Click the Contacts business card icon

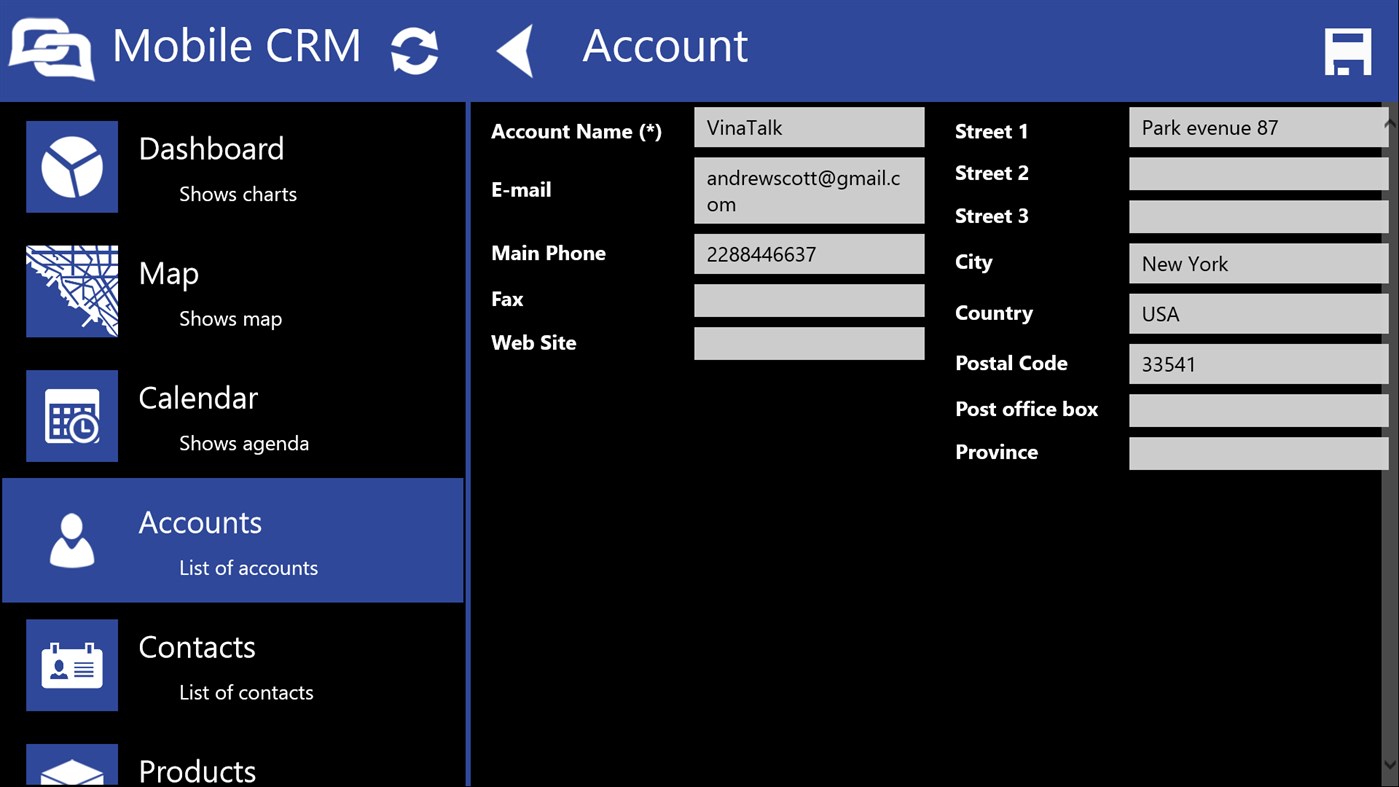point(71,662)
